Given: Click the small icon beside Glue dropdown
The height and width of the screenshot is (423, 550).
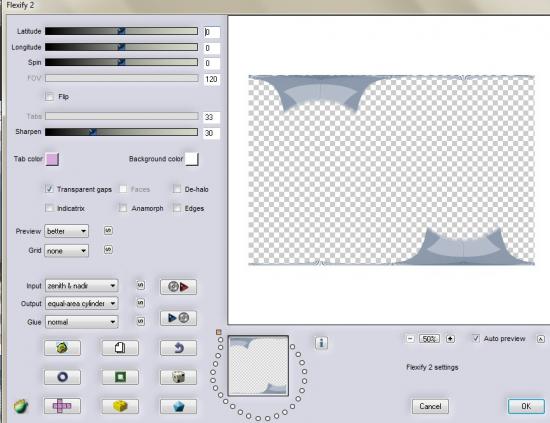Looking at the screenshot, I should 141,321.
